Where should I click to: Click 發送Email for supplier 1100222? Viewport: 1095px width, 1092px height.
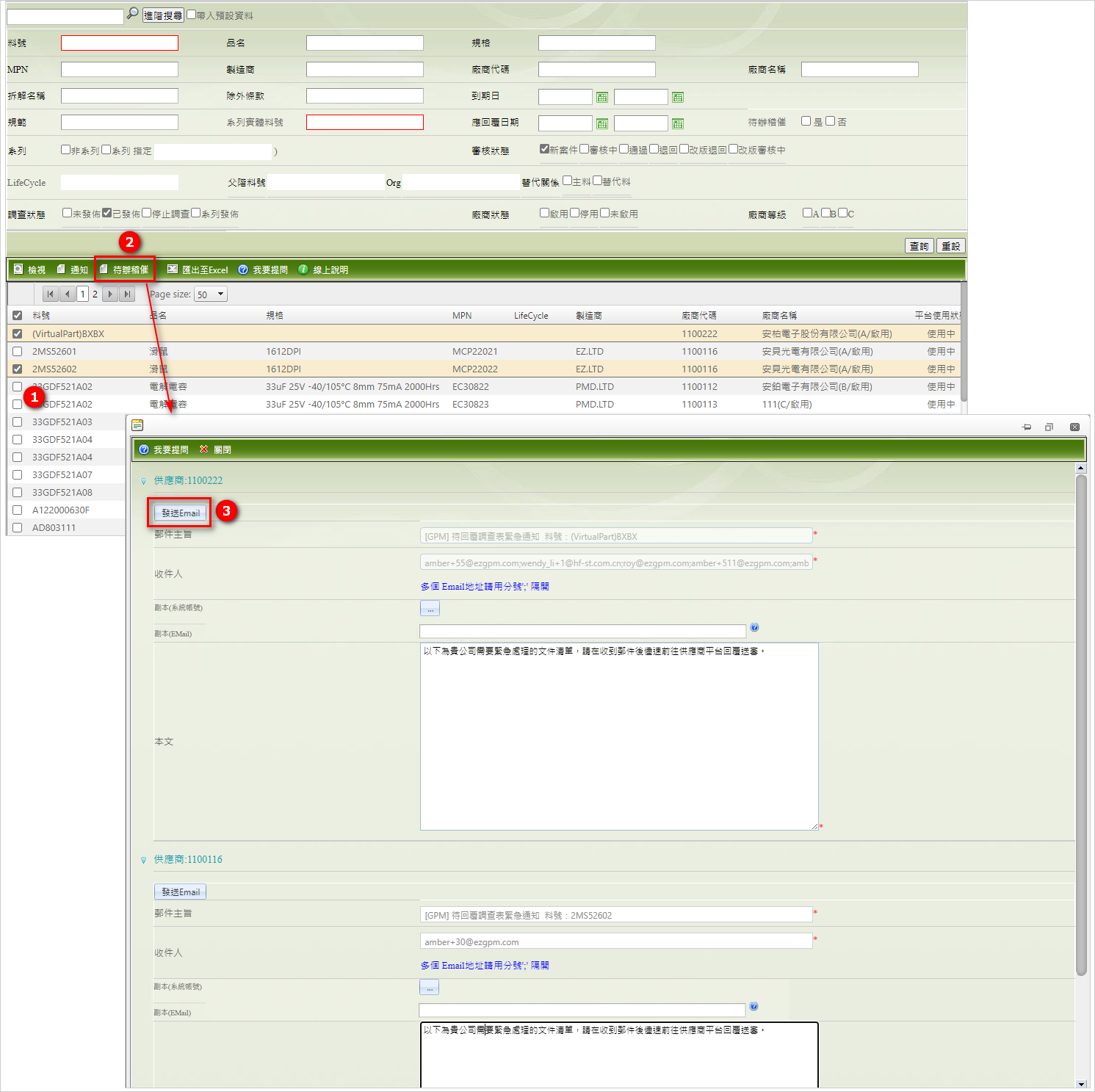pyautogui.click(x=181, y=513)
